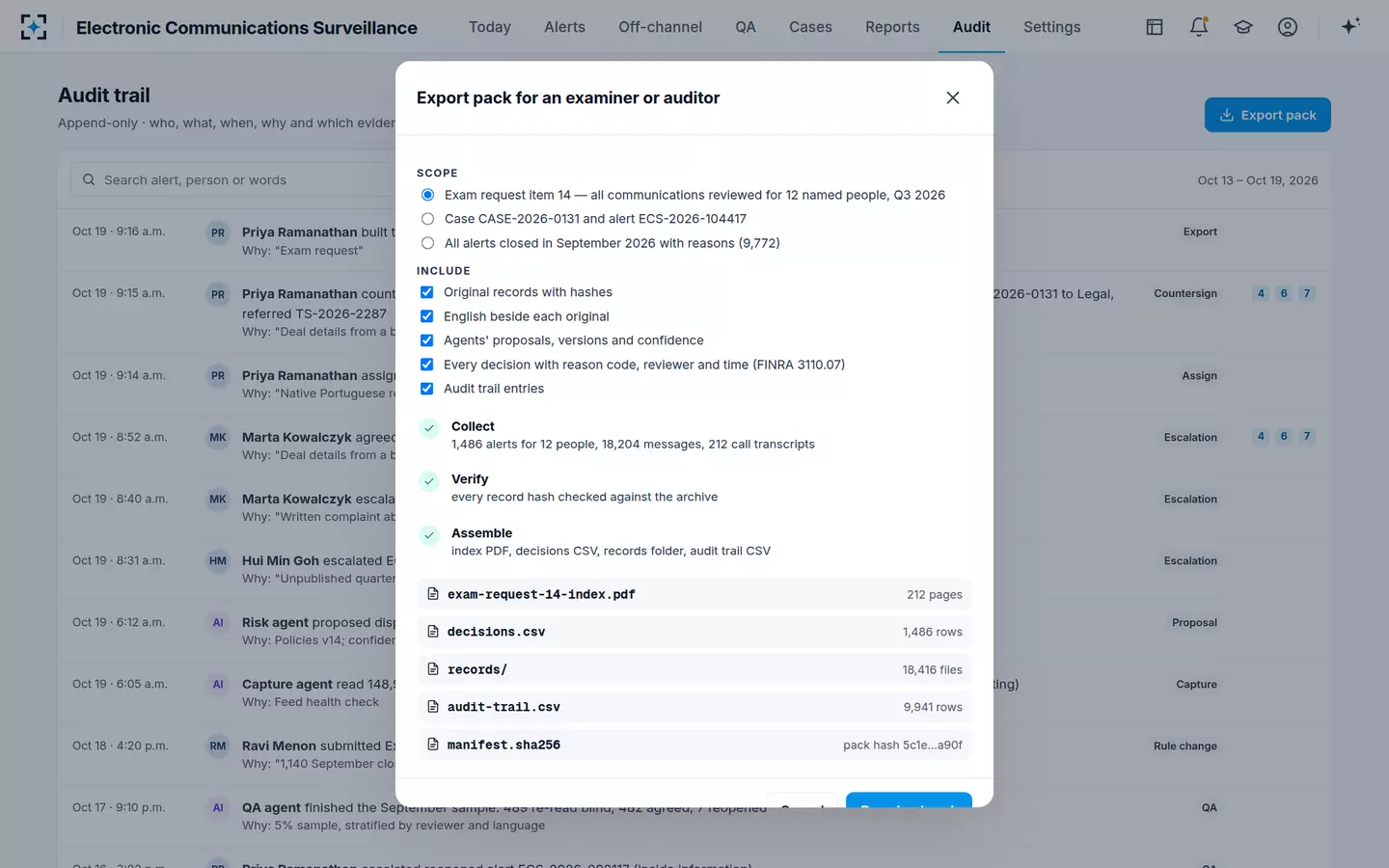Screen dimensions: 1389x868
Task: Uncheck English beside each original
Action: point(426,316)
